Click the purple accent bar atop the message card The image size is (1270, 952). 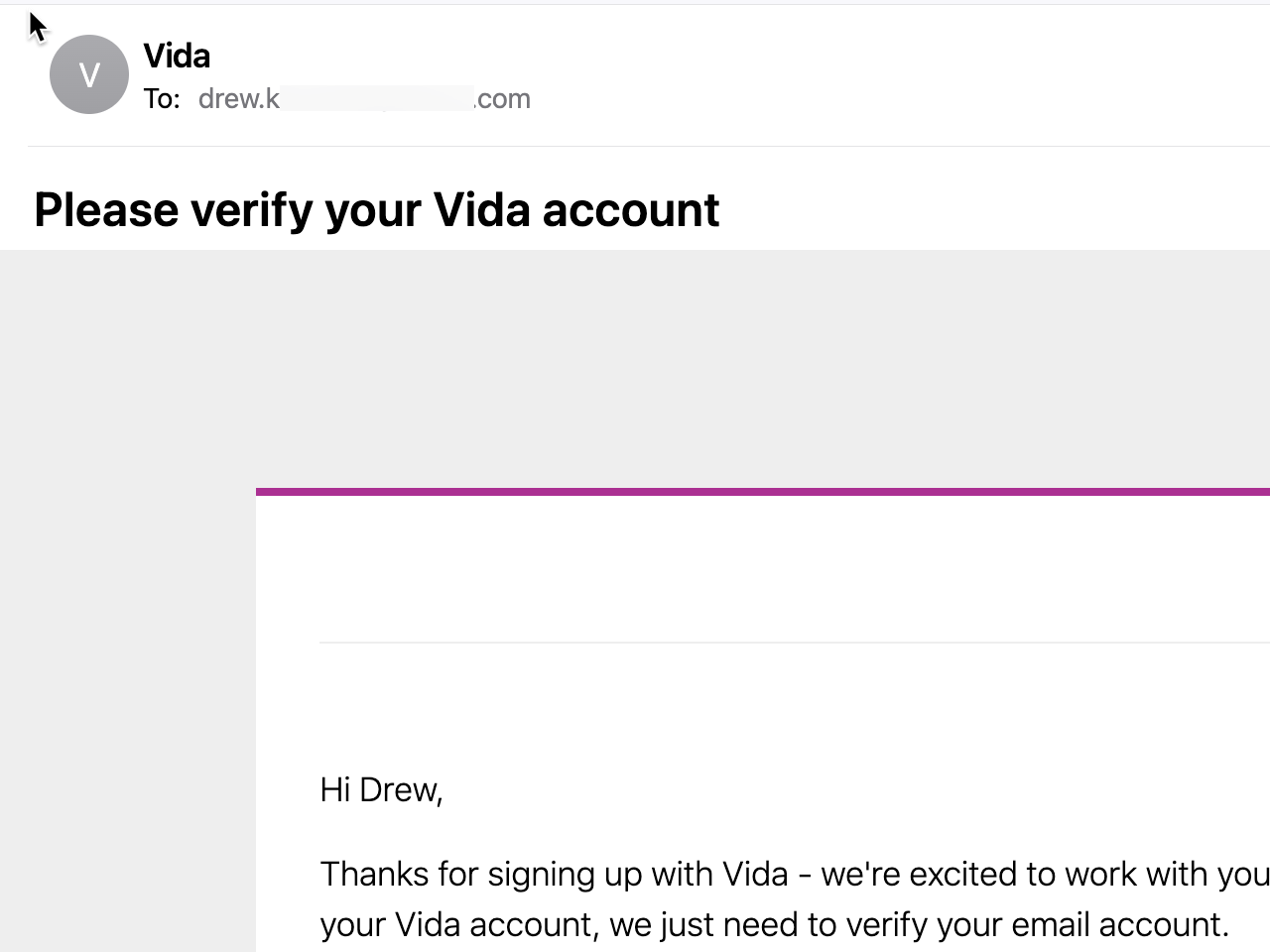click(763, 491)
